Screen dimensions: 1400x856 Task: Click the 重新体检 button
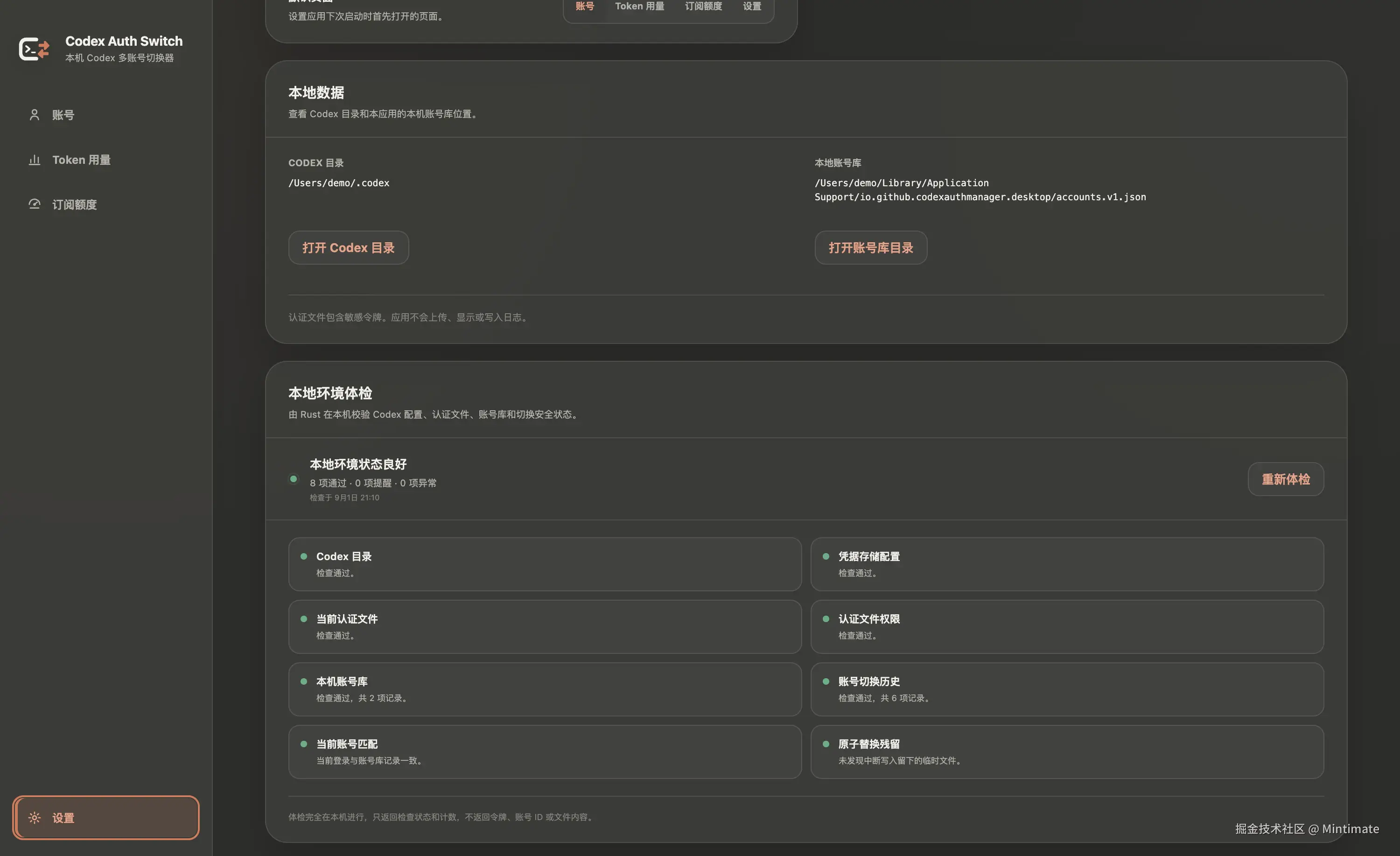coord(1285,479)
